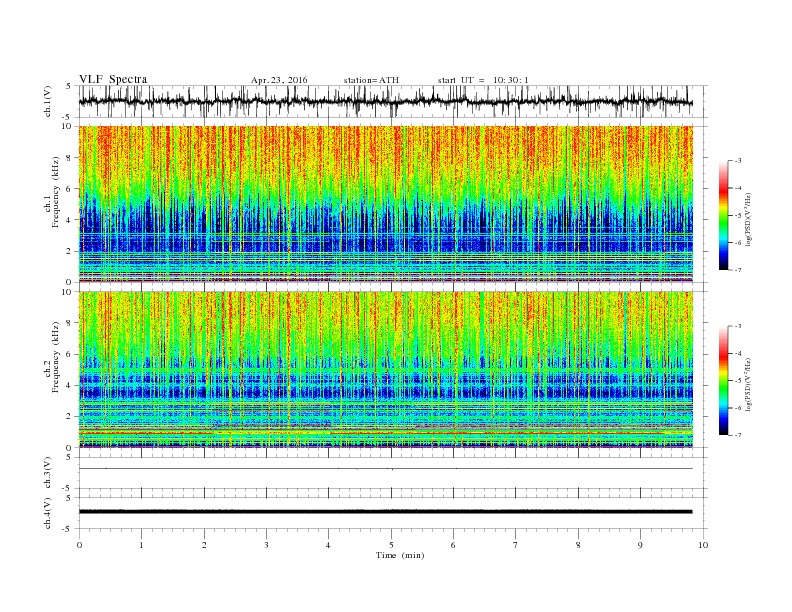Click the ch.2 'log(PSD)(V²/Hz)' colorbar label

pos(748,384)
